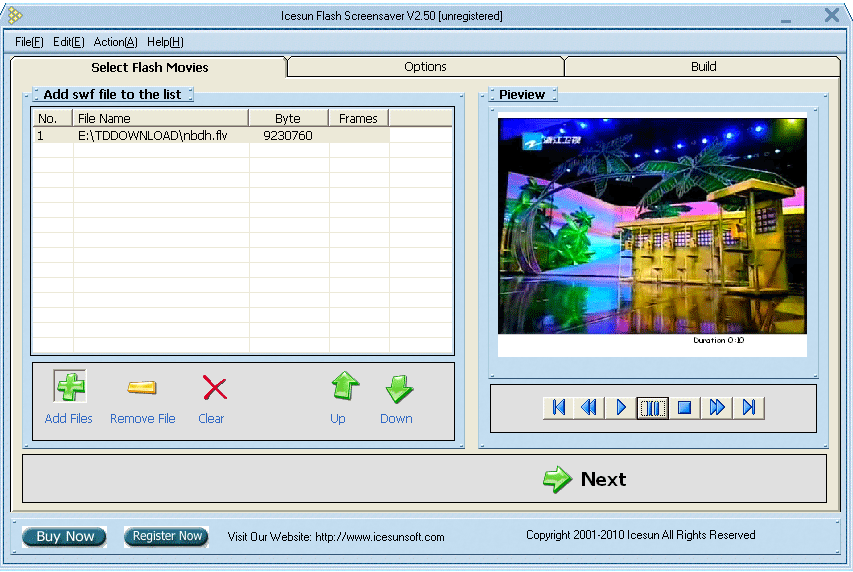Sort list by Frames column header
The height and width of the screenshot is (572, 853).
pyautogui.click(x=358, y=118)
